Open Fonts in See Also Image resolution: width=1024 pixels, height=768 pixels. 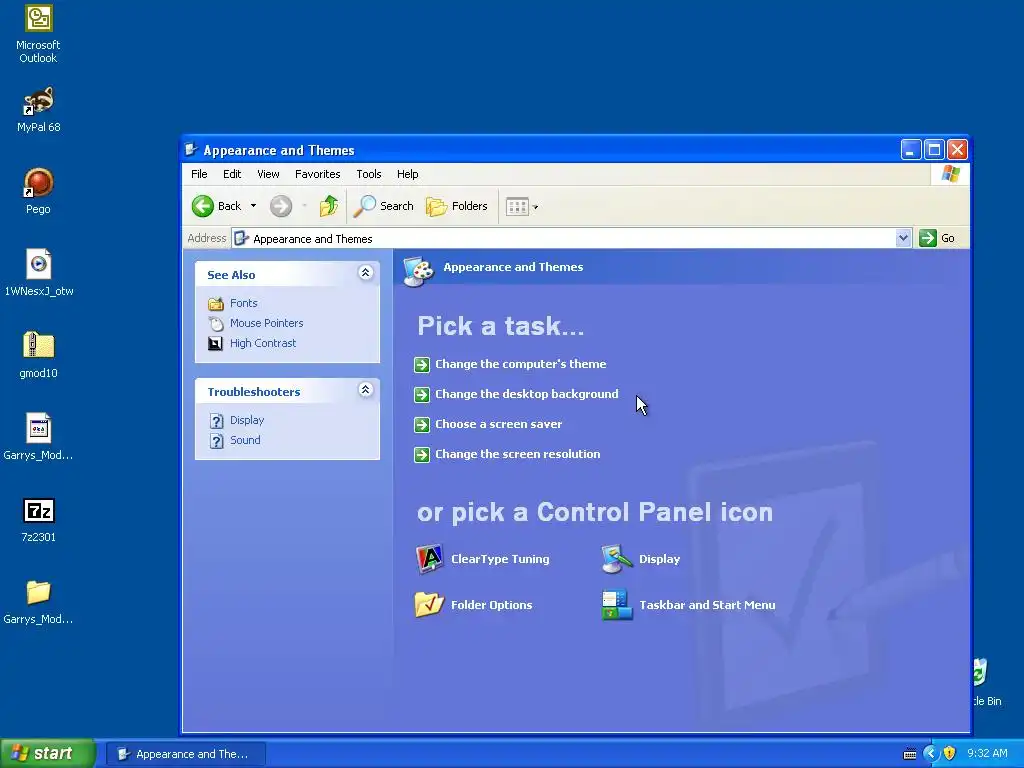coord(244,303)
